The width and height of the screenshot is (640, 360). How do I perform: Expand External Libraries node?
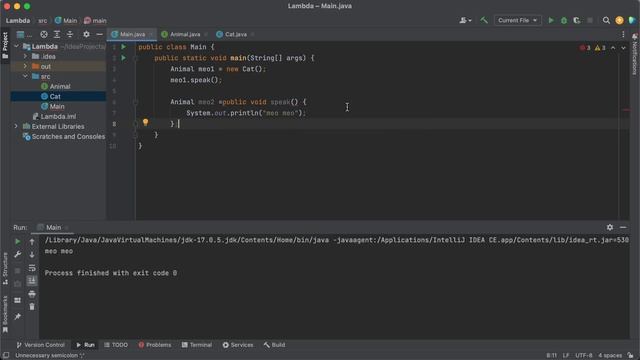click(x=16, y=127)
